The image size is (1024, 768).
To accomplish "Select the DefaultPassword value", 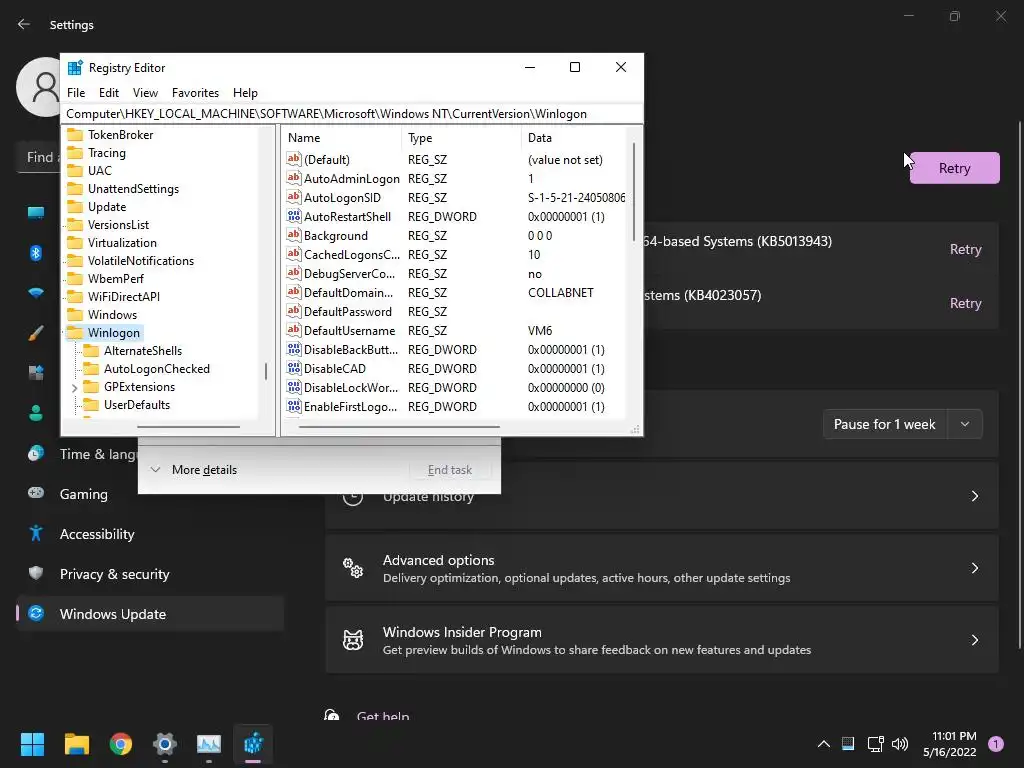I will click(x=347, y=312).
